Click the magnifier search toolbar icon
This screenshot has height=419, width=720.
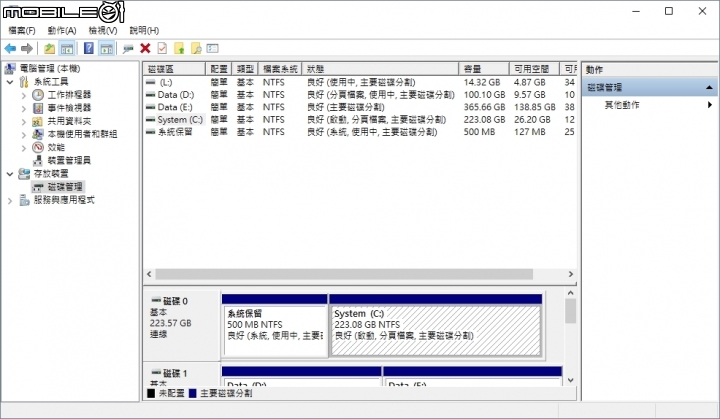(196, 48)
